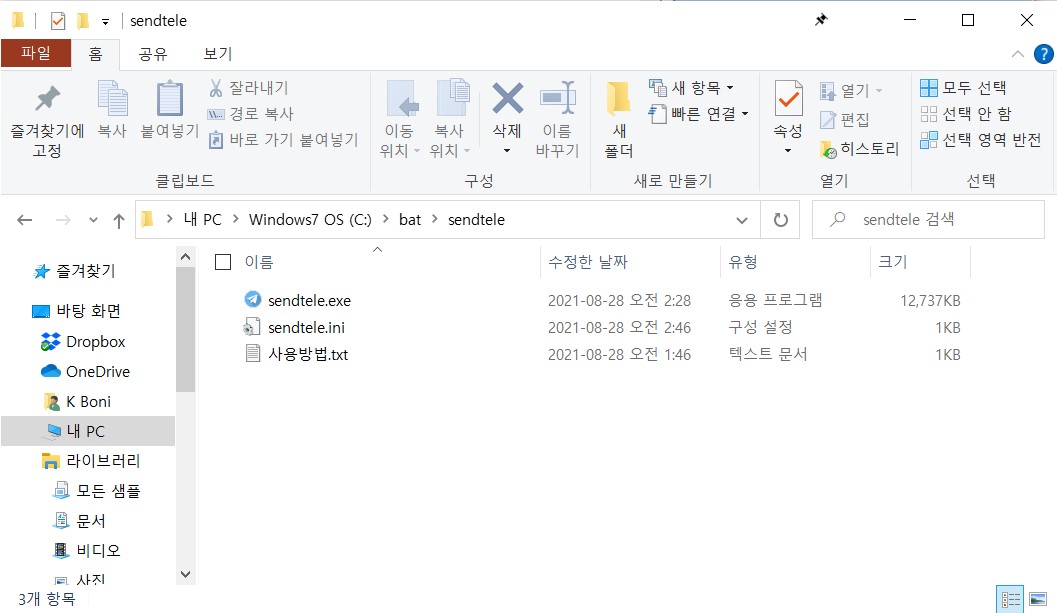The width and height of the screenshot is (1057, 613).
Task: Select 라이브러리 in navigation pane
Action: (102, 461)
